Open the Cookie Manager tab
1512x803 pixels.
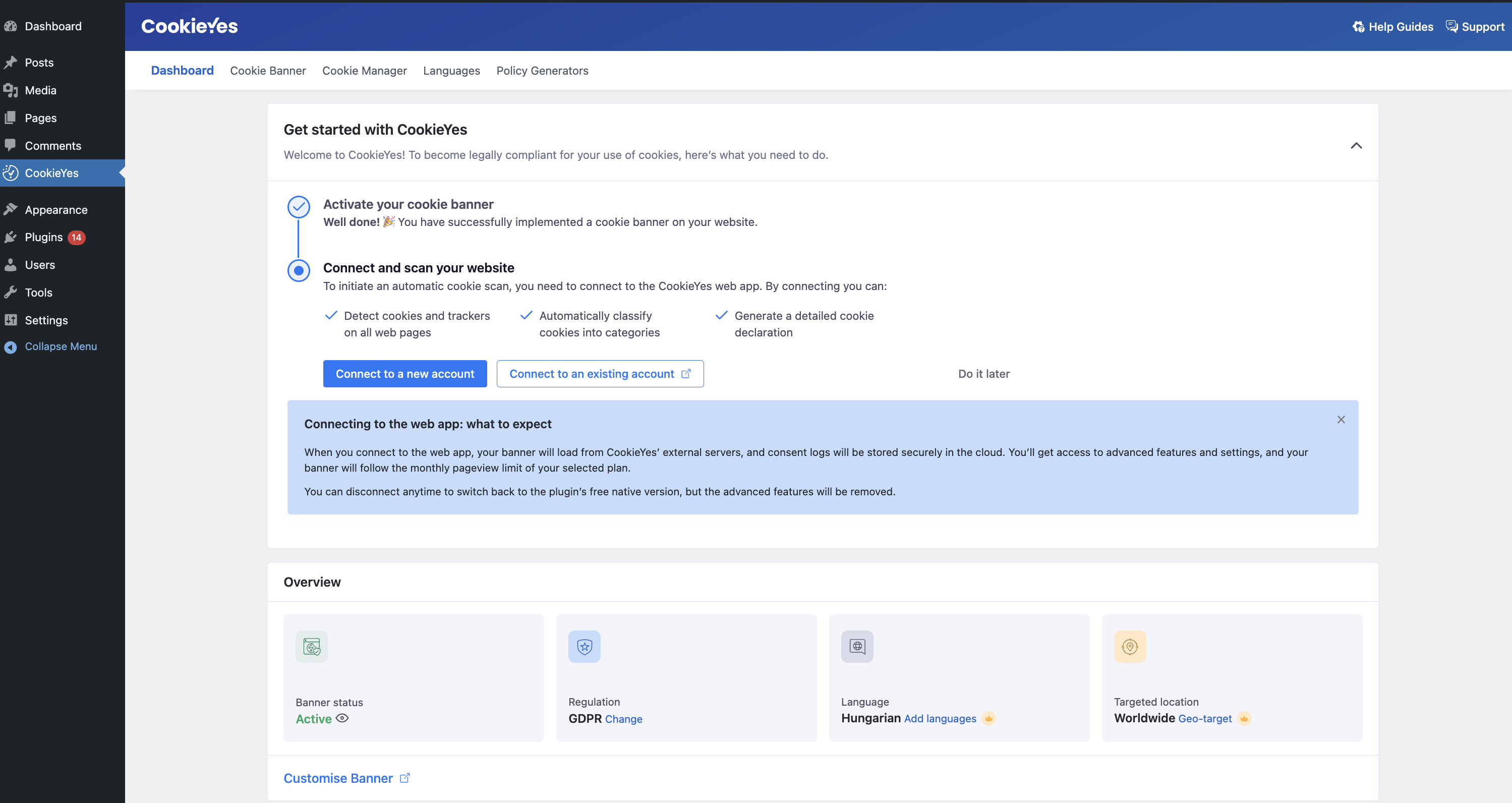click(364, 71)
